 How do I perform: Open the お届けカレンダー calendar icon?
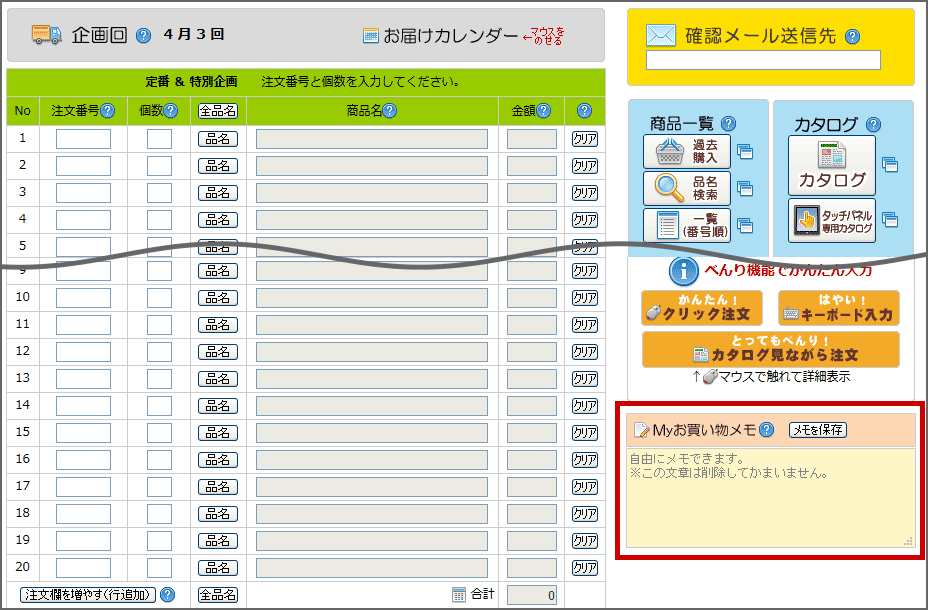pyautogui.click(x=371, y=35)
